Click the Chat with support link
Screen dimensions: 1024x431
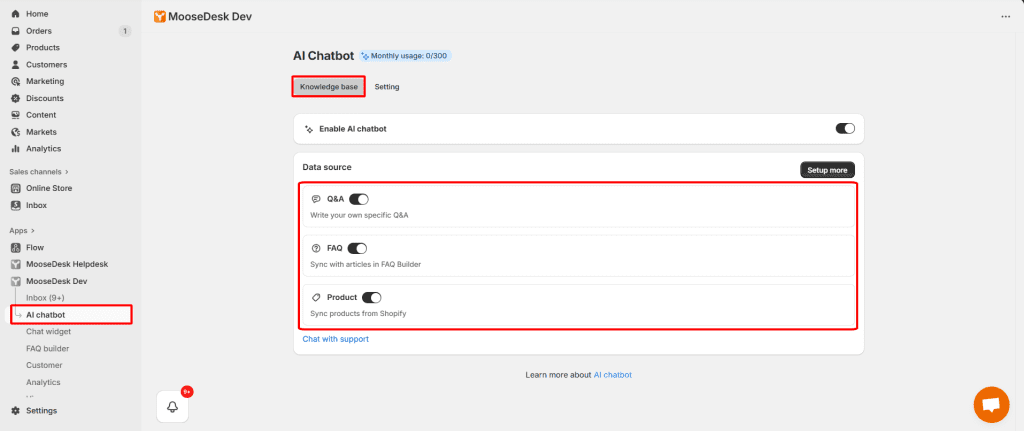[336, 339]
